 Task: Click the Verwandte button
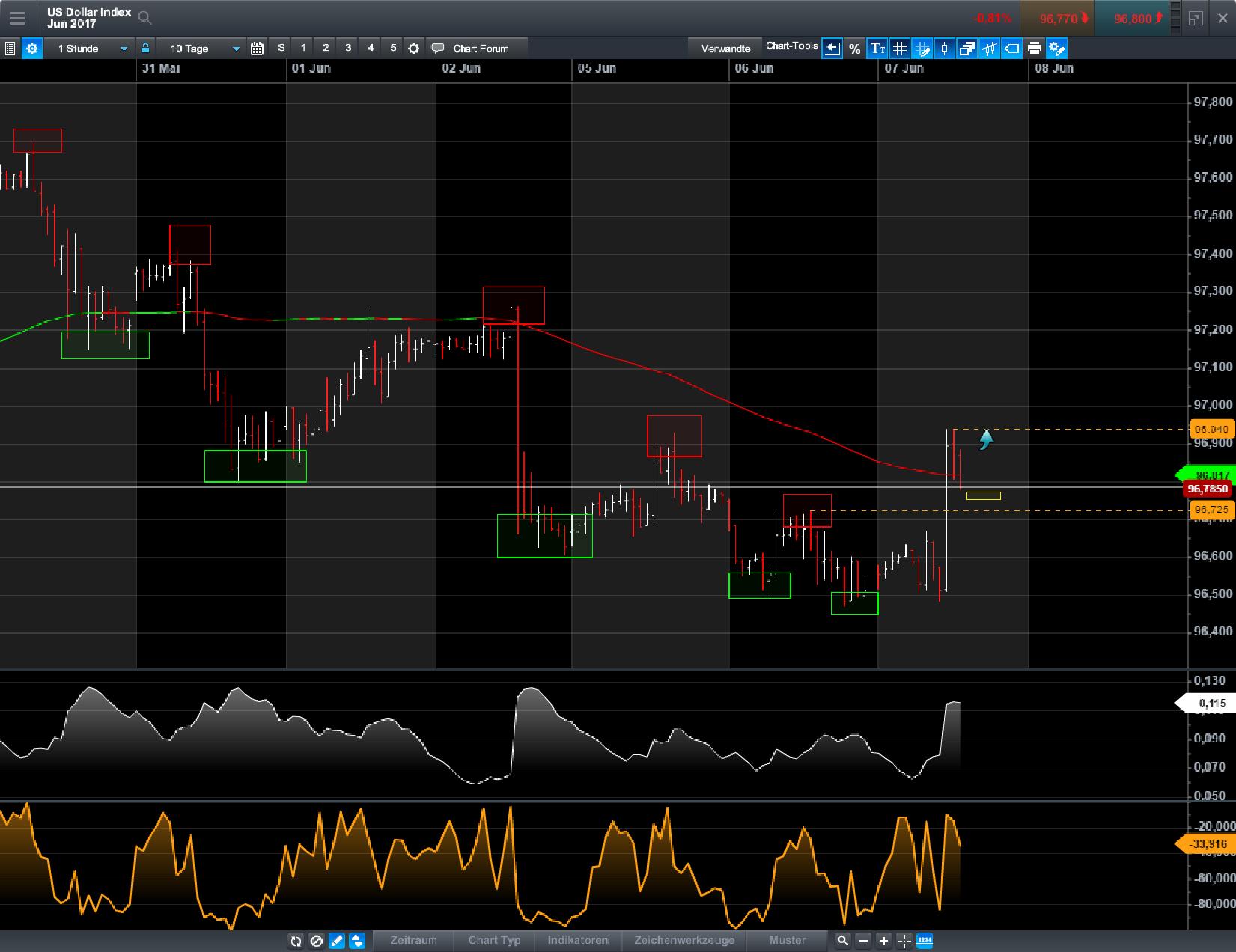[x=725, y=48]
